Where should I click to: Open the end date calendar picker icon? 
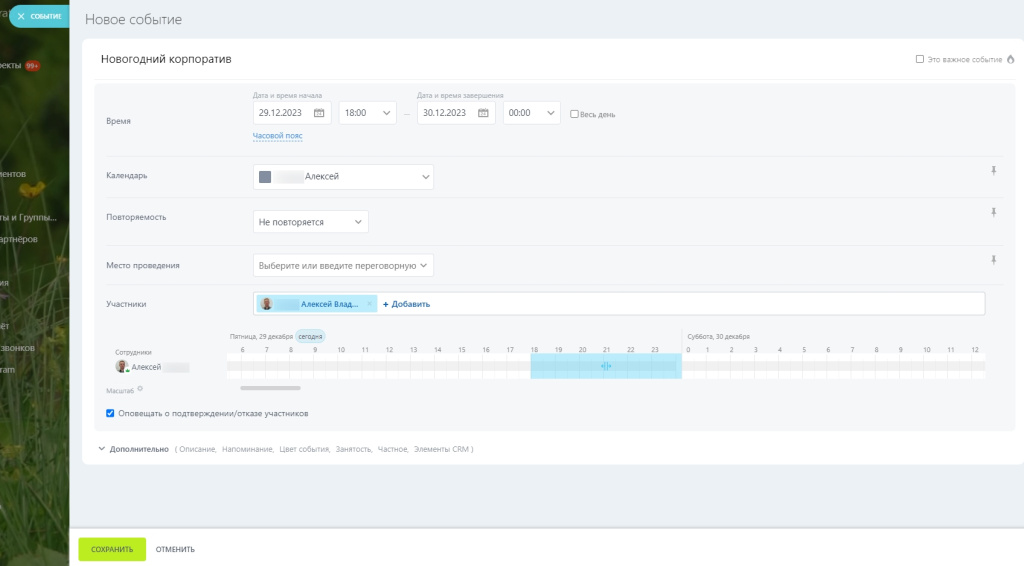[x=484, y=113]
